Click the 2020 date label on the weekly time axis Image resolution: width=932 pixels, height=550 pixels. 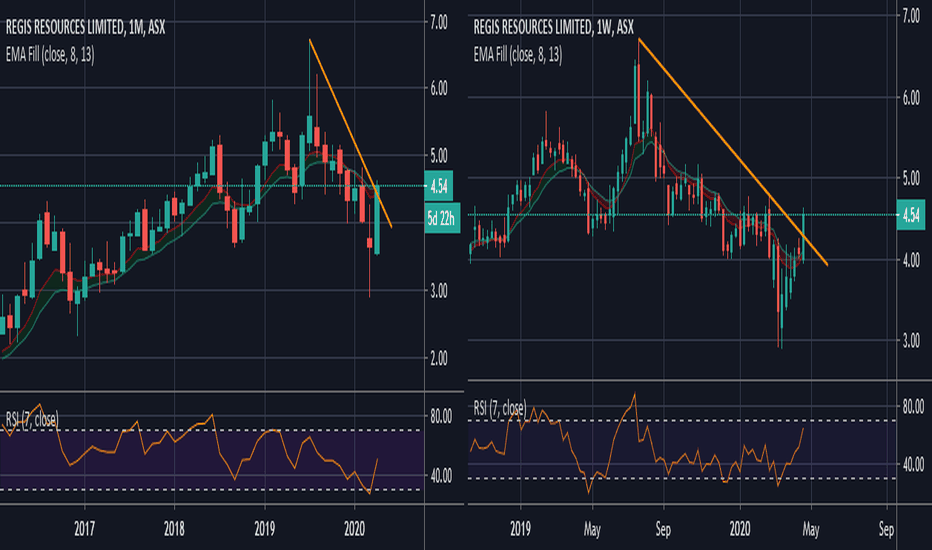(x=740, y=529)
